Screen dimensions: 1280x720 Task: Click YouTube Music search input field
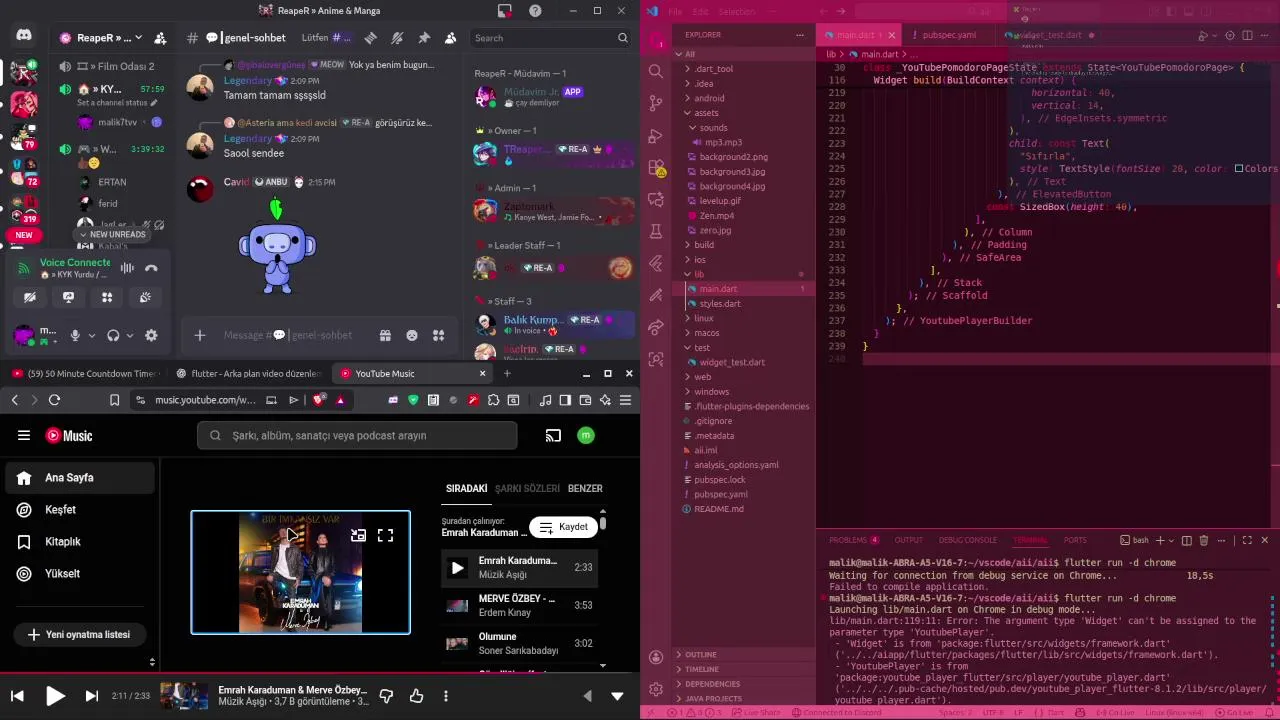[357, 435]
